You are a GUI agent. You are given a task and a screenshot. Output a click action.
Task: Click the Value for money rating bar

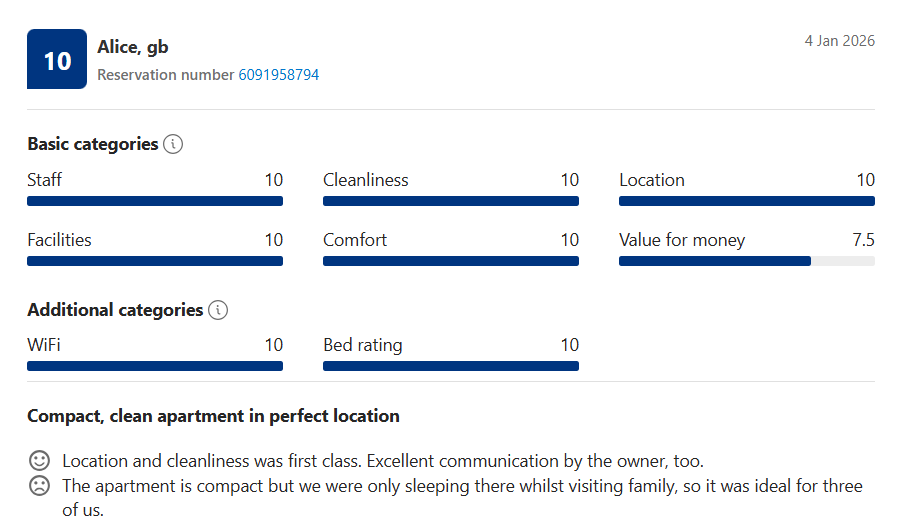pyautogui.click(x=747, y=261)
